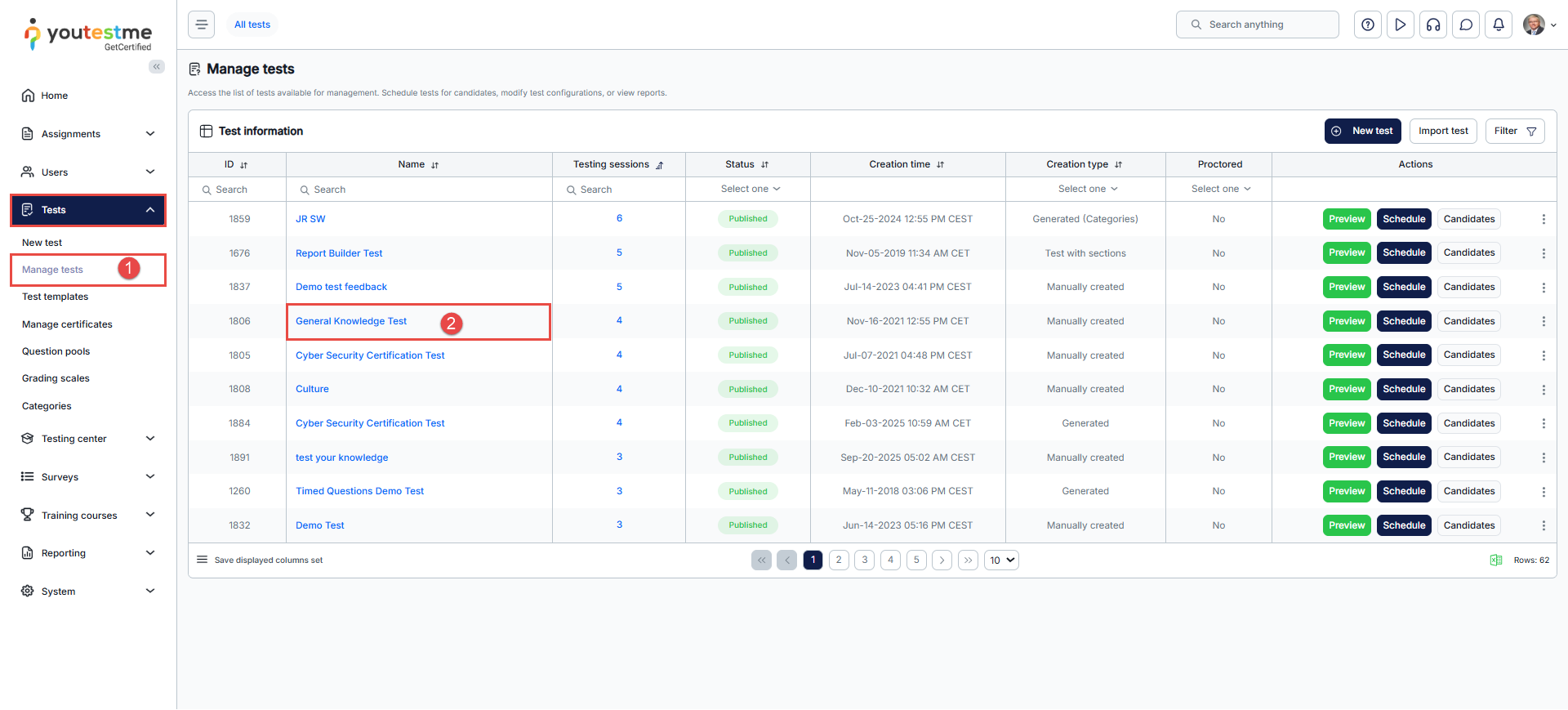Open the chat message icon
Viewport: 1568px width, 710px height.
[1465, 25]
